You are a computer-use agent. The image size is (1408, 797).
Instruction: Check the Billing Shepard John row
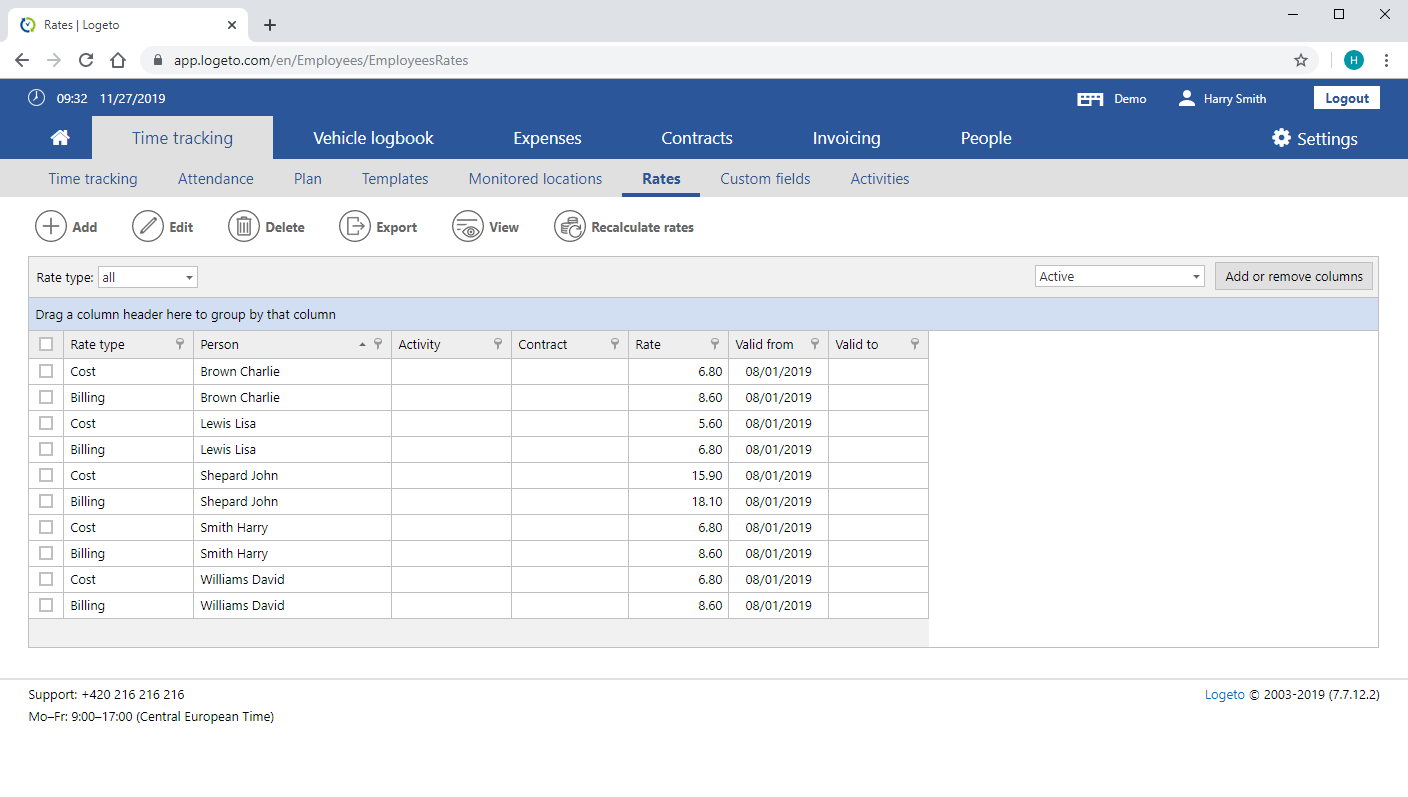pyautogui.click(x=46, y=501)
